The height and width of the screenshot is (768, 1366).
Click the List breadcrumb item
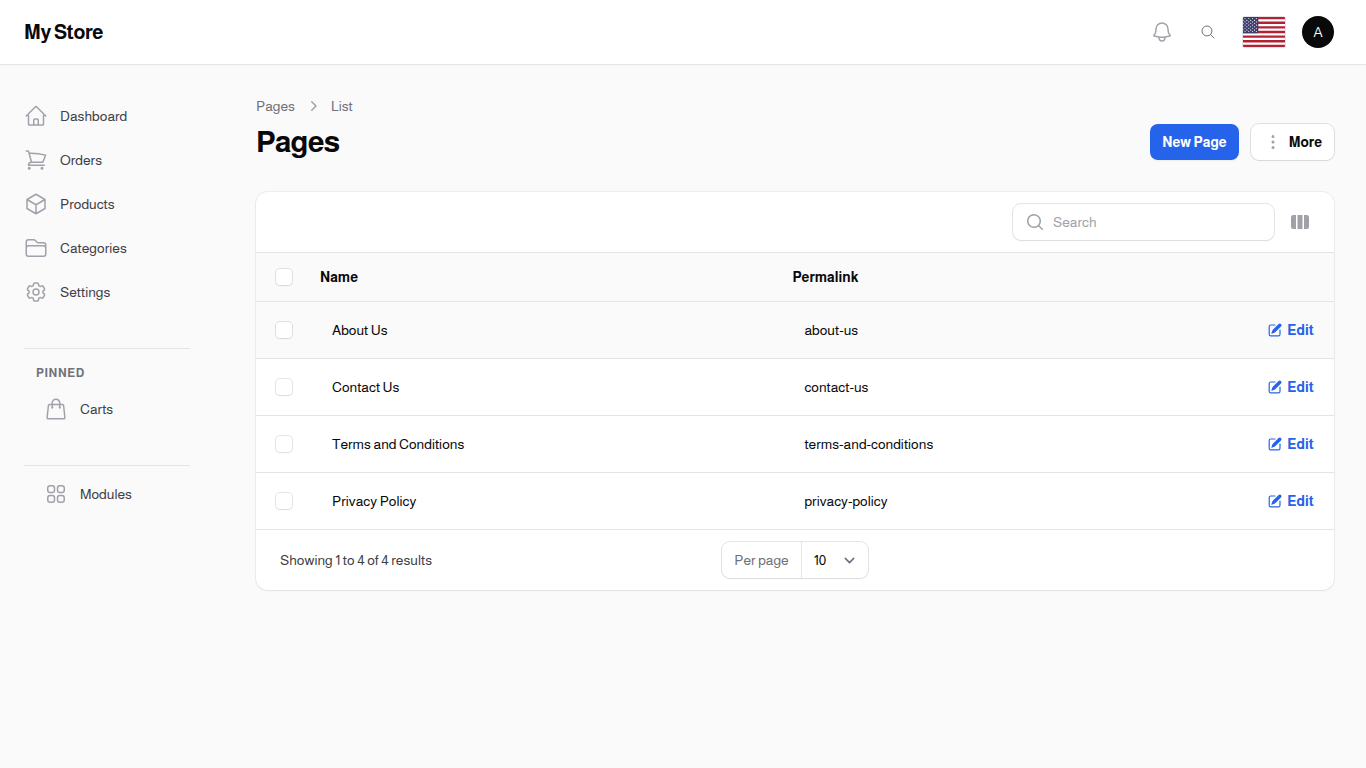click(x=341, y=106)
